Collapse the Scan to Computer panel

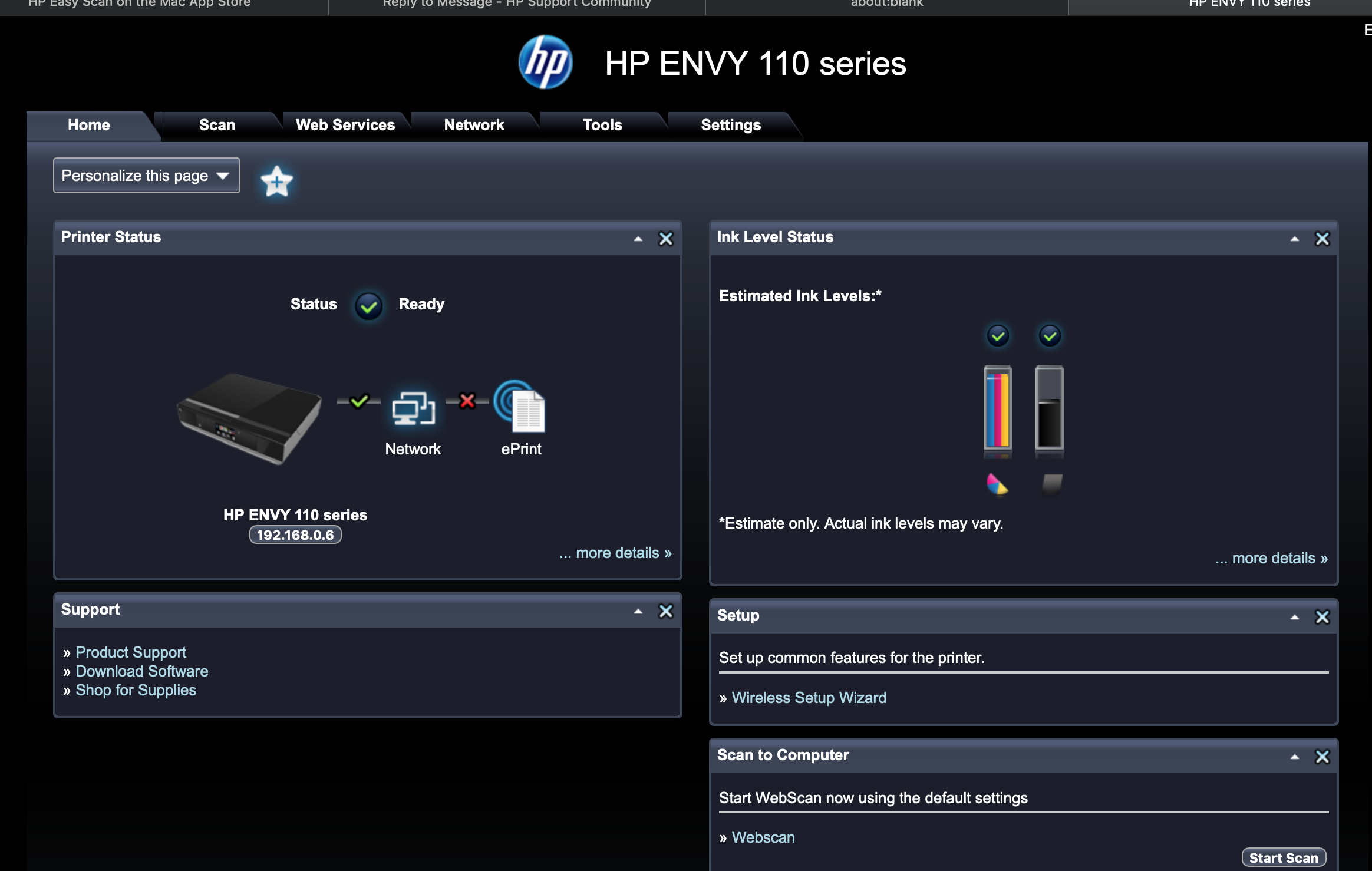[x=1294, y=756]
